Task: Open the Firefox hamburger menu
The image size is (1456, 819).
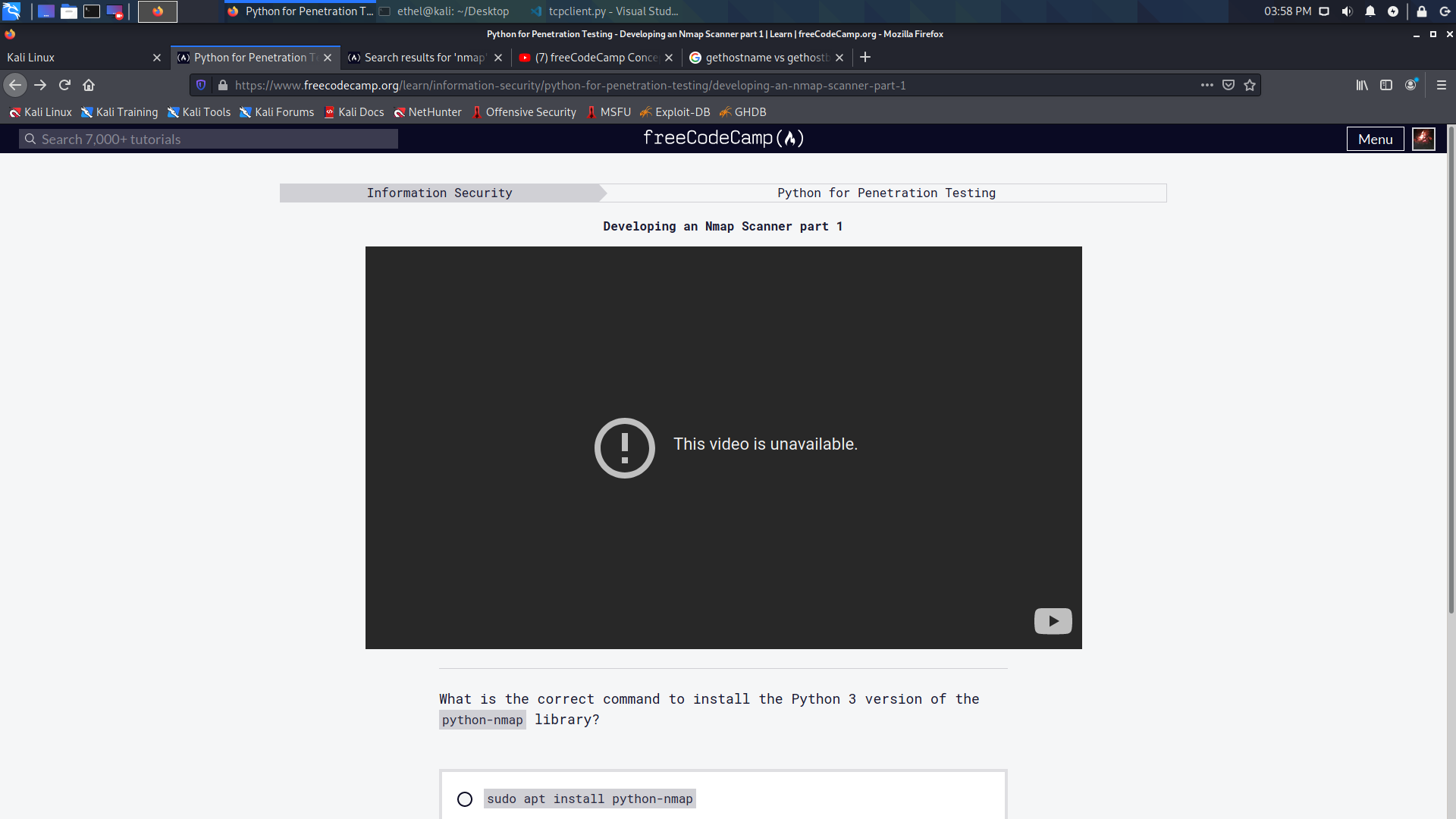Action: (x=1442, y=85)
